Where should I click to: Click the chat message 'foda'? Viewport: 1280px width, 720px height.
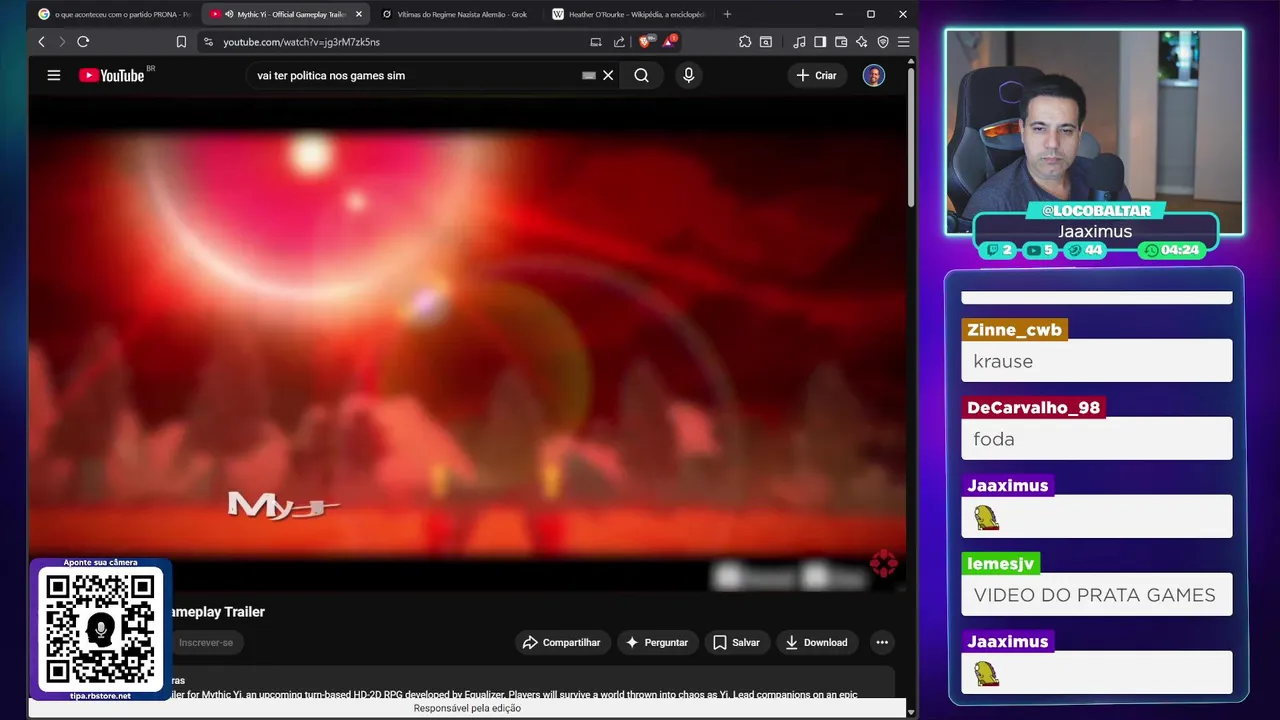pos(994,439)
